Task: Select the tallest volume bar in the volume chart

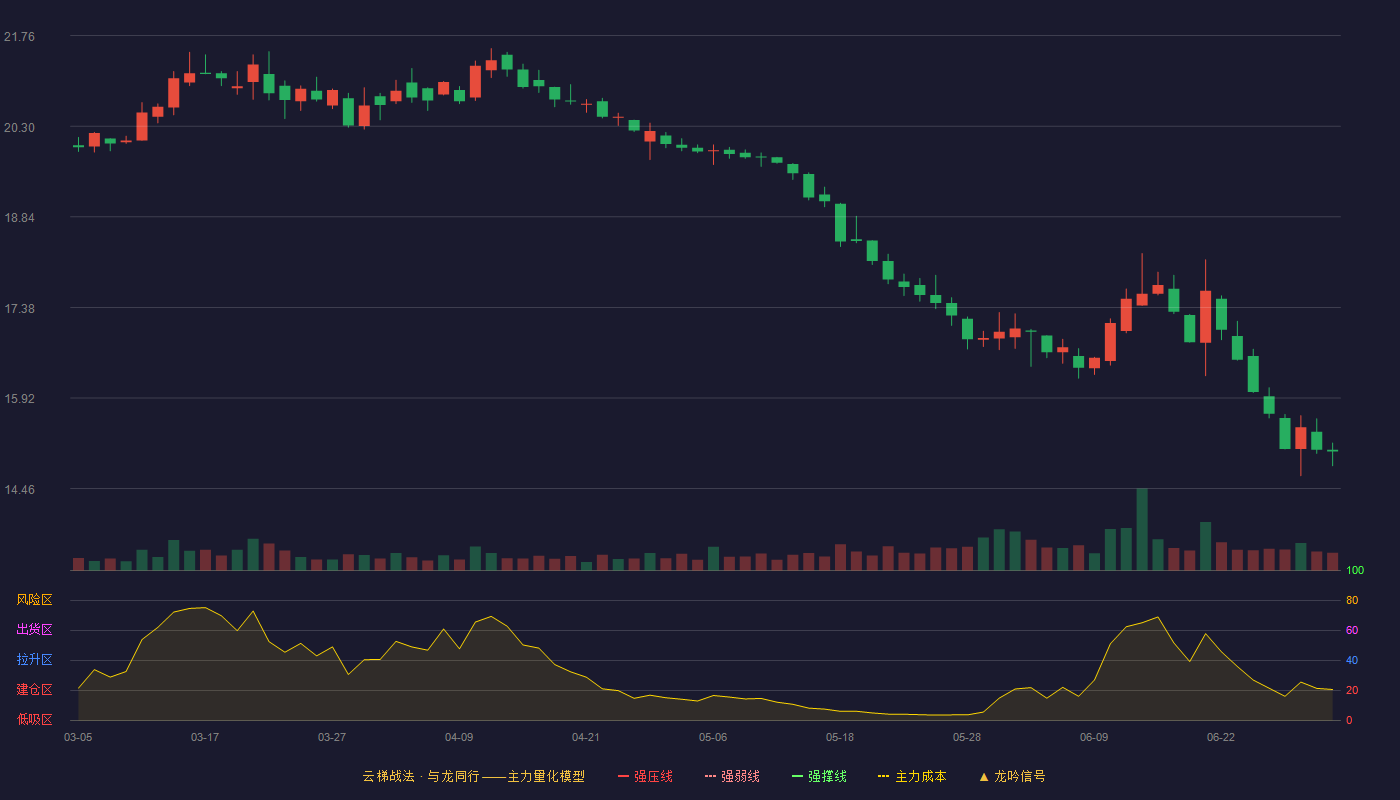Action: coord(1142,529)
